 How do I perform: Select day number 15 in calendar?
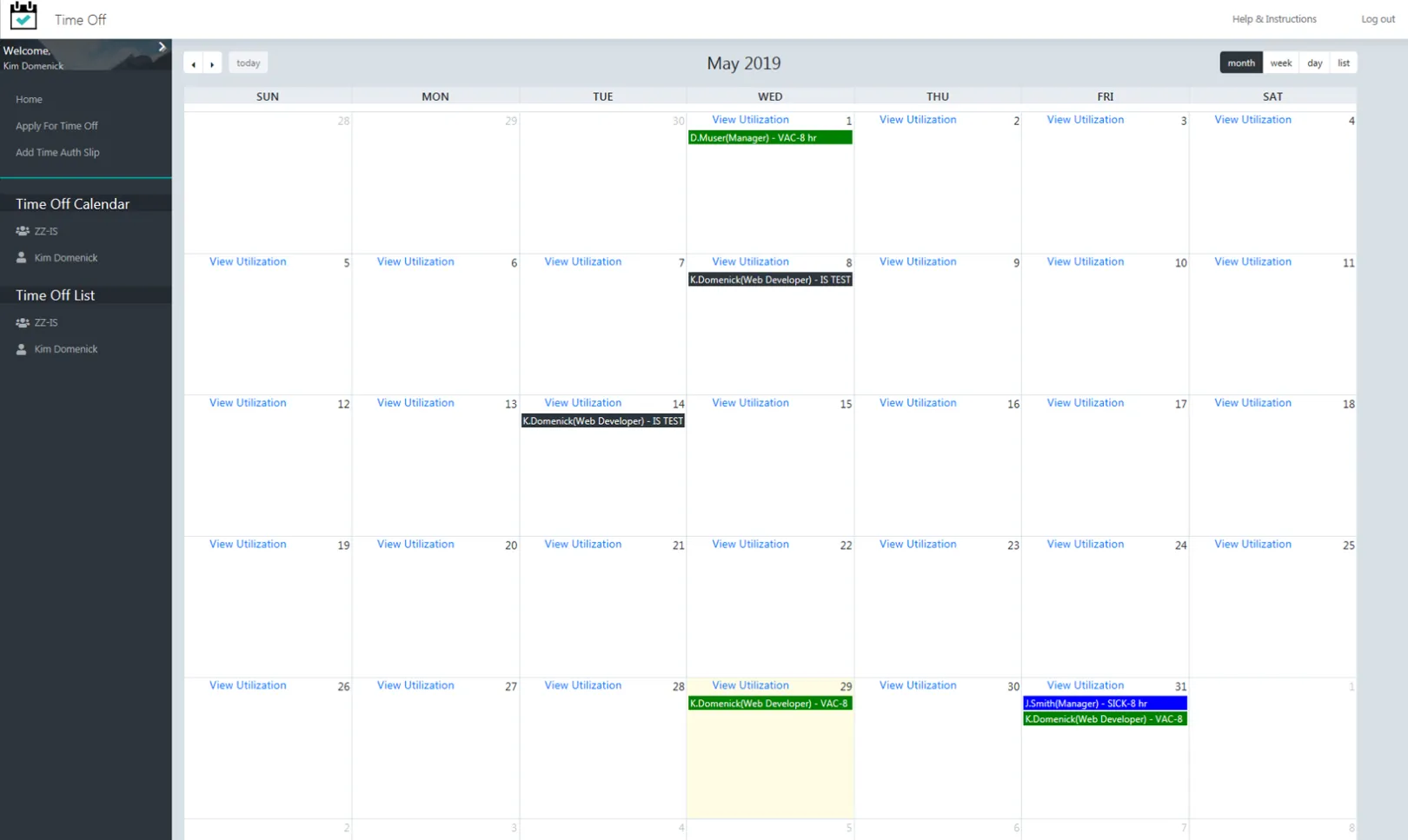point(846,404)
